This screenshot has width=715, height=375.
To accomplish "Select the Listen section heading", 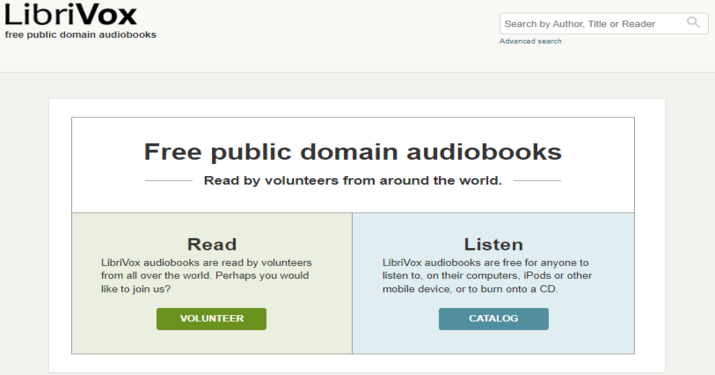I will click(x=493, y=244).
